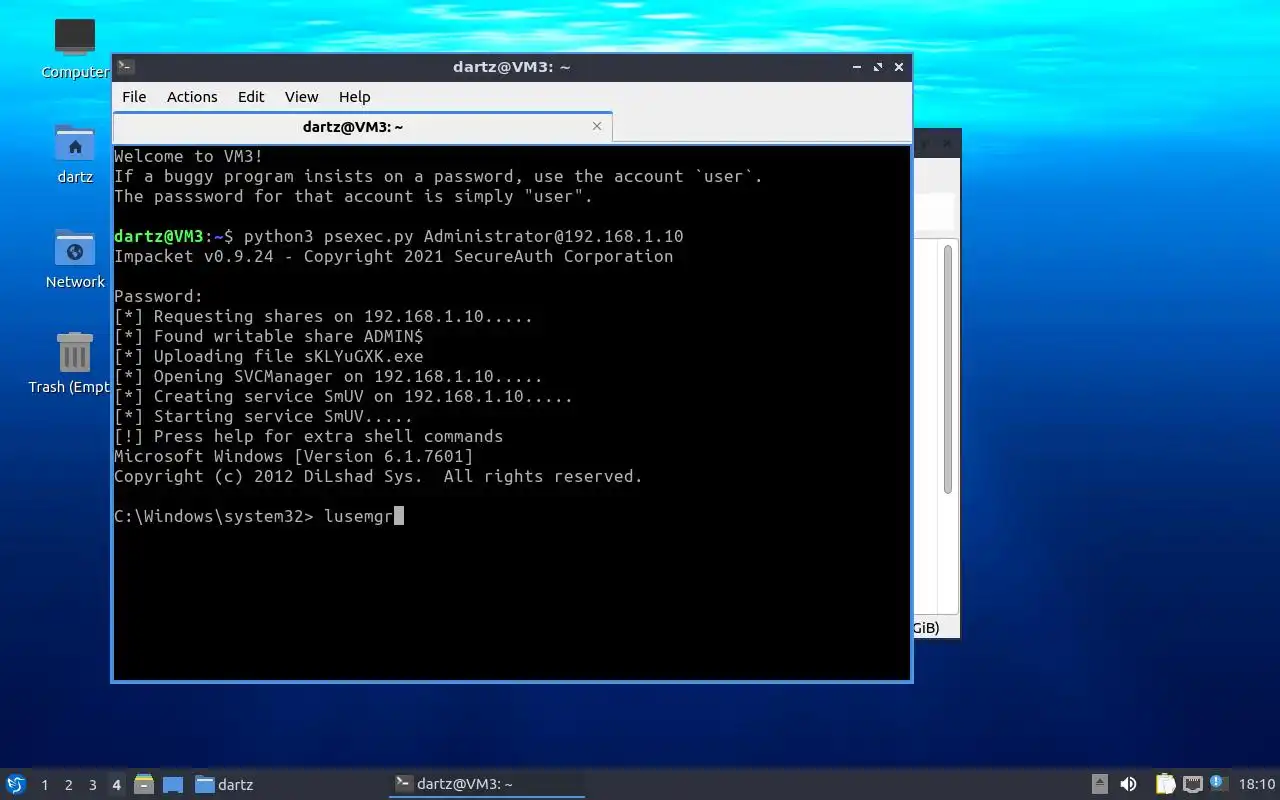1280x800 pixels.
Task: Open the dartz home folder desktop icon
Action: 75,153
